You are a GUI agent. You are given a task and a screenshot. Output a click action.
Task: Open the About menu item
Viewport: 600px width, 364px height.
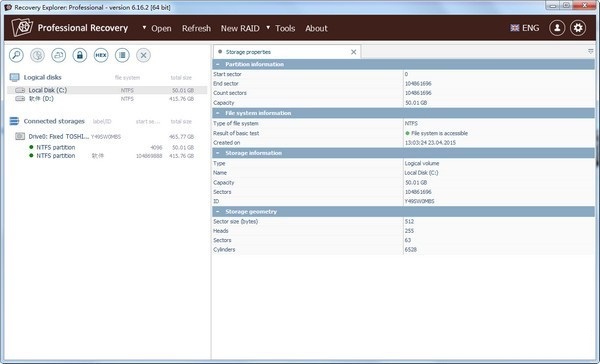tap(316, 28)
